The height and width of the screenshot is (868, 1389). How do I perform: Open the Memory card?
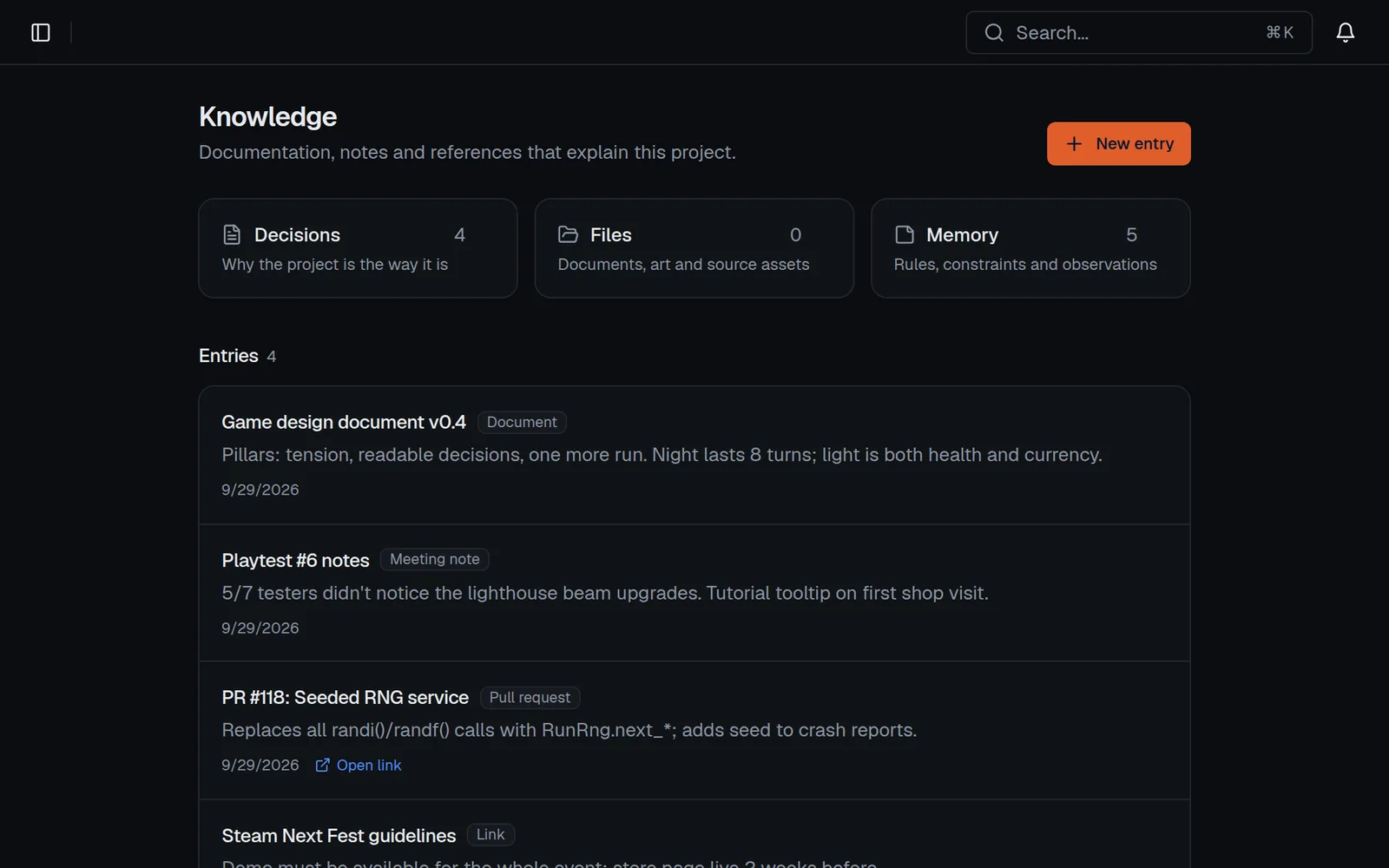pyautogui.click(x=1030, y=248)
